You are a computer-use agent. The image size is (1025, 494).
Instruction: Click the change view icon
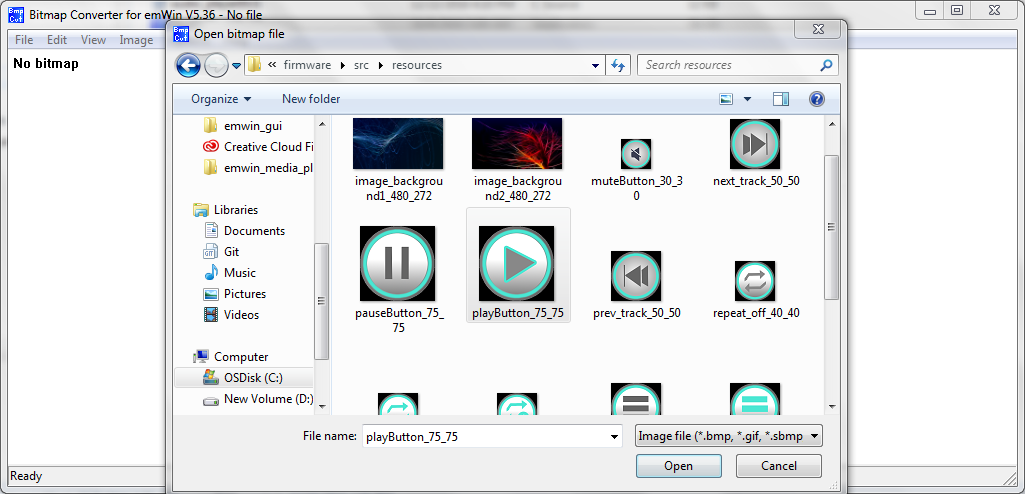726,99
